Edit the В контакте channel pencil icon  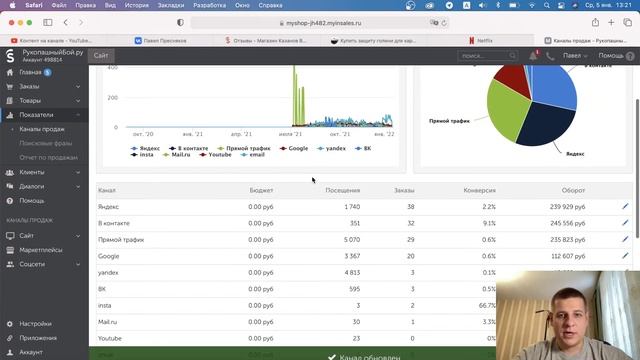[x=625, y=223]
